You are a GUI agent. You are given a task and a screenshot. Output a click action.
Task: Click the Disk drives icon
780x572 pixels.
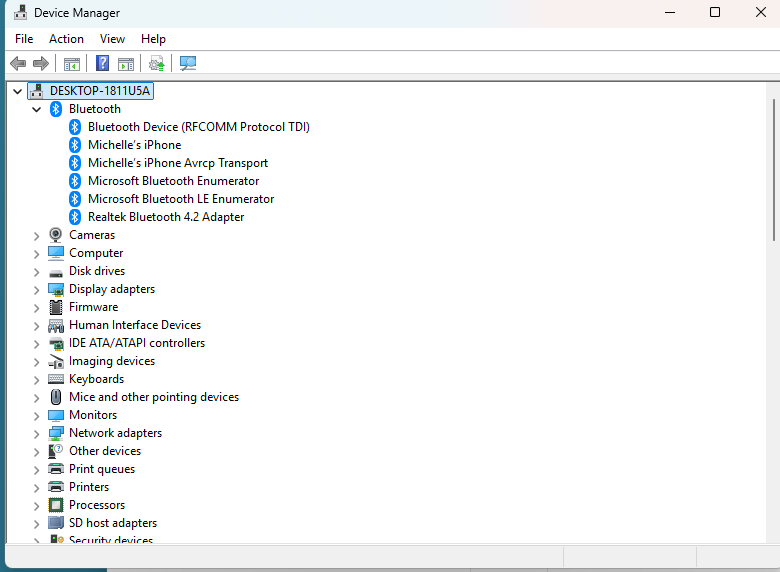pyautogui.click(x=56, y=273)
